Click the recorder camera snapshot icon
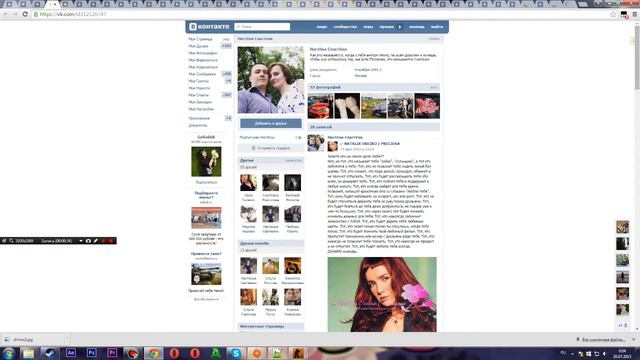The image size is (640, 360). click(88, 241)
